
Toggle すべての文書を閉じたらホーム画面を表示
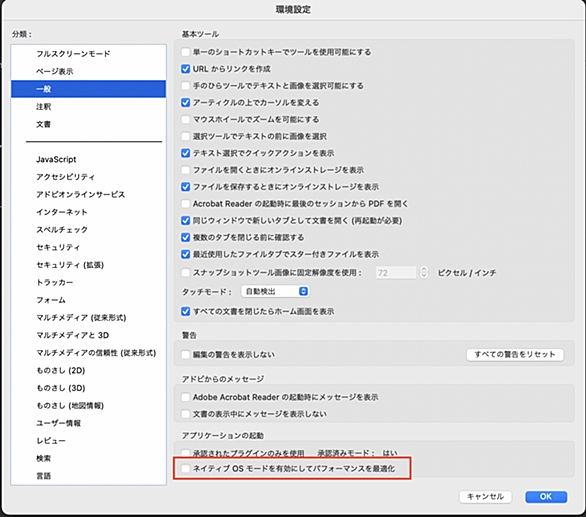pyautogui.click(x=185, y=311)
